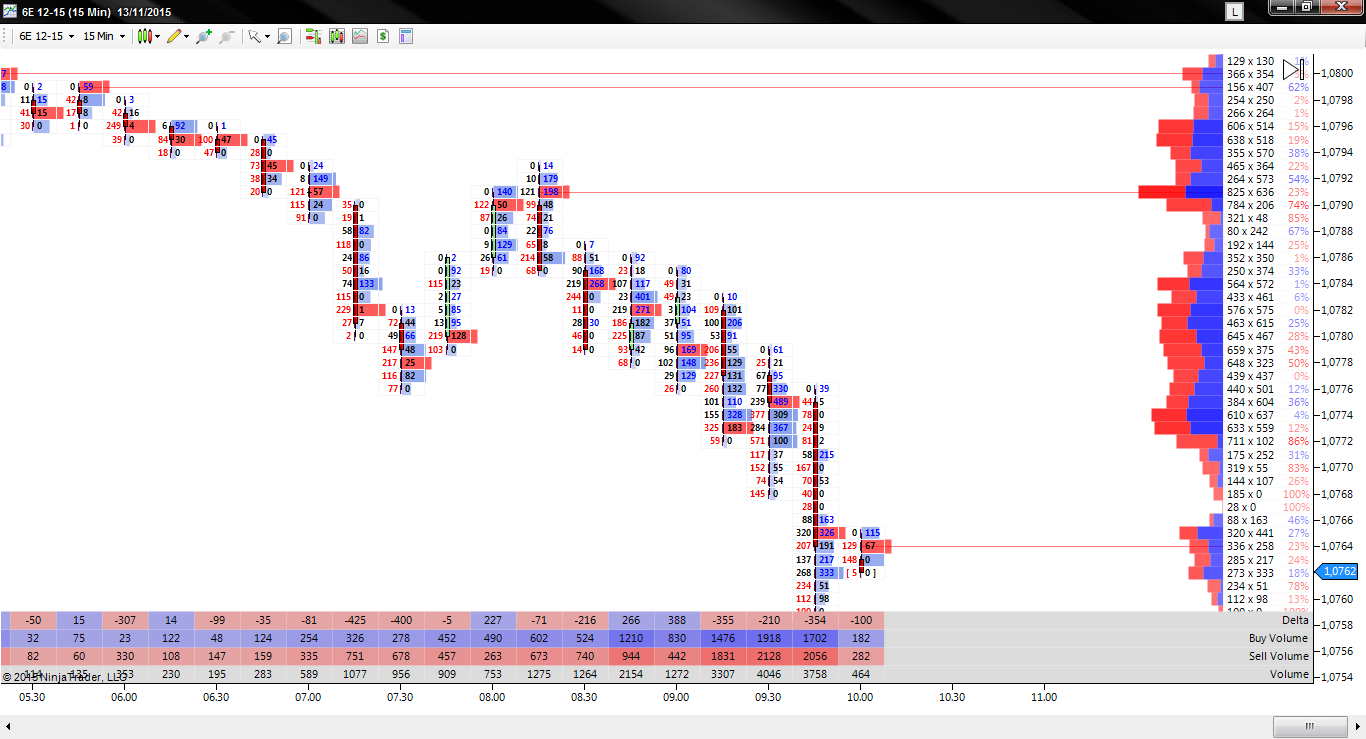
Task: Click the 326 highlighted footprint cell
Action: click(827, 533)
